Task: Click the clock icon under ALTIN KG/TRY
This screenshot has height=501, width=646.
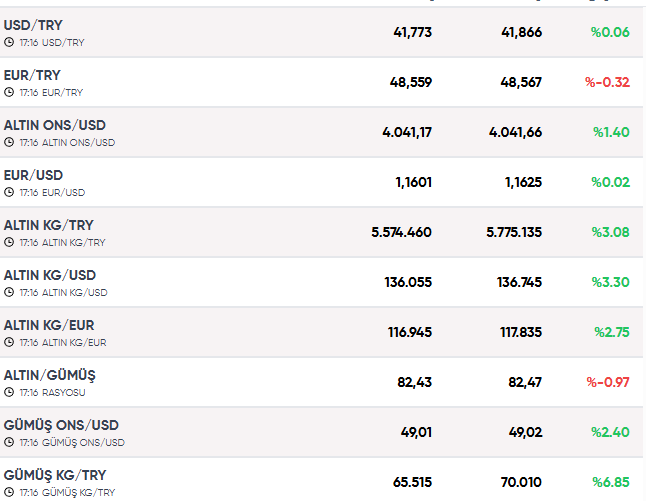Action: [x=9, y=242]
